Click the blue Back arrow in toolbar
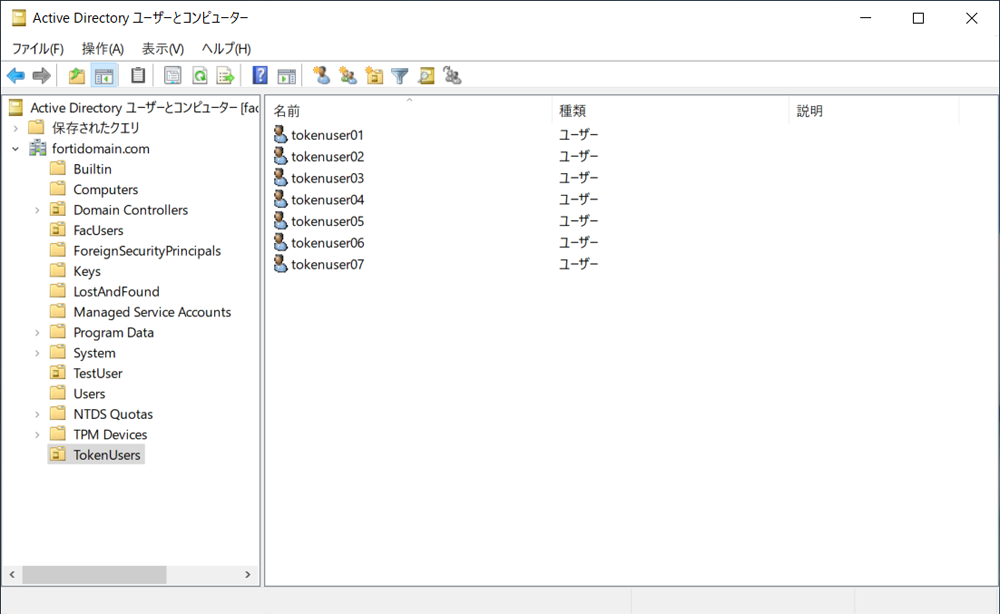1000x614 pixels. pos(16,76)
